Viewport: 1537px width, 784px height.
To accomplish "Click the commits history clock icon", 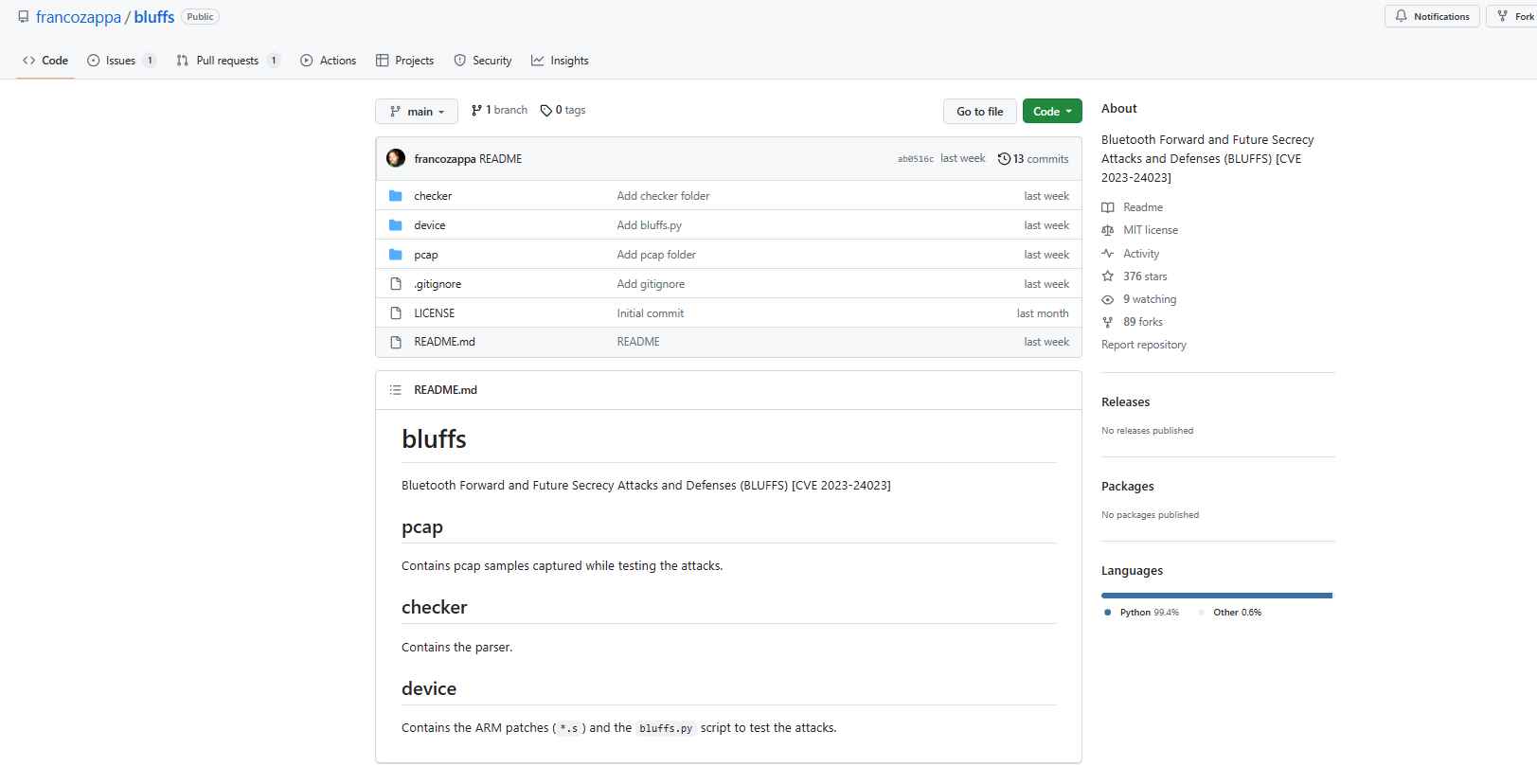I will pyautogui.click(x=1004, y=159).
